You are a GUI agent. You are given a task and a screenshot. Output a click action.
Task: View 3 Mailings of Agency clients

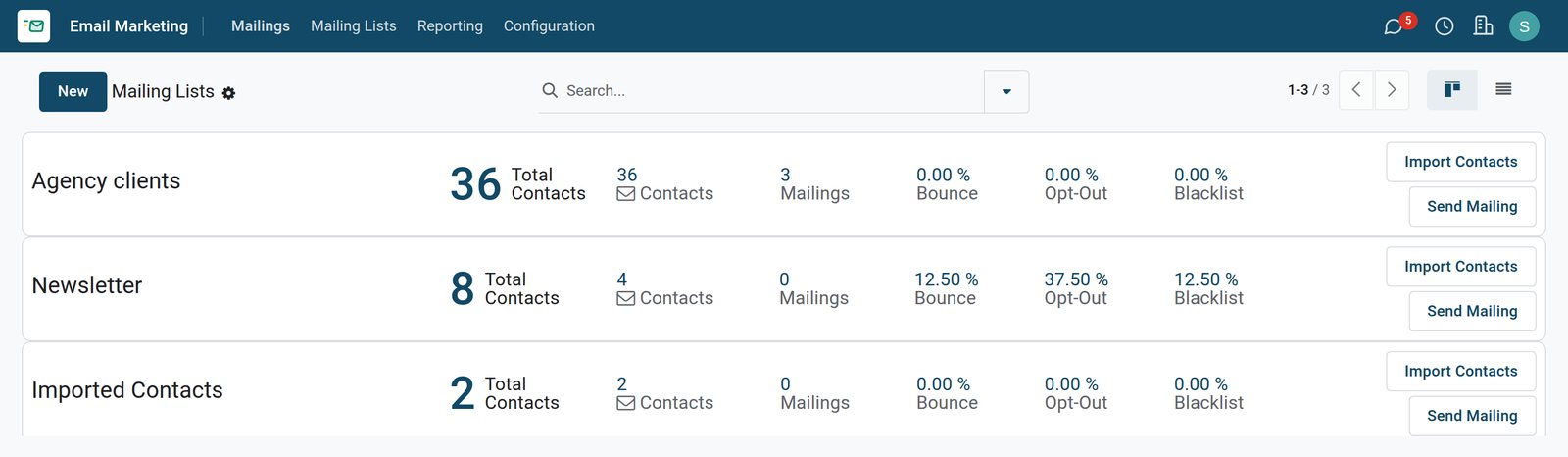point(814,184)
